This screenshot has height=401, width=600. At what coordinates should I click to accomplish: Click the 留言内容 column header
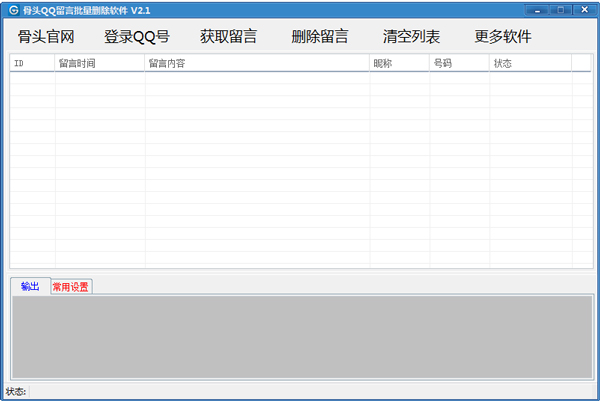point(257,63)
